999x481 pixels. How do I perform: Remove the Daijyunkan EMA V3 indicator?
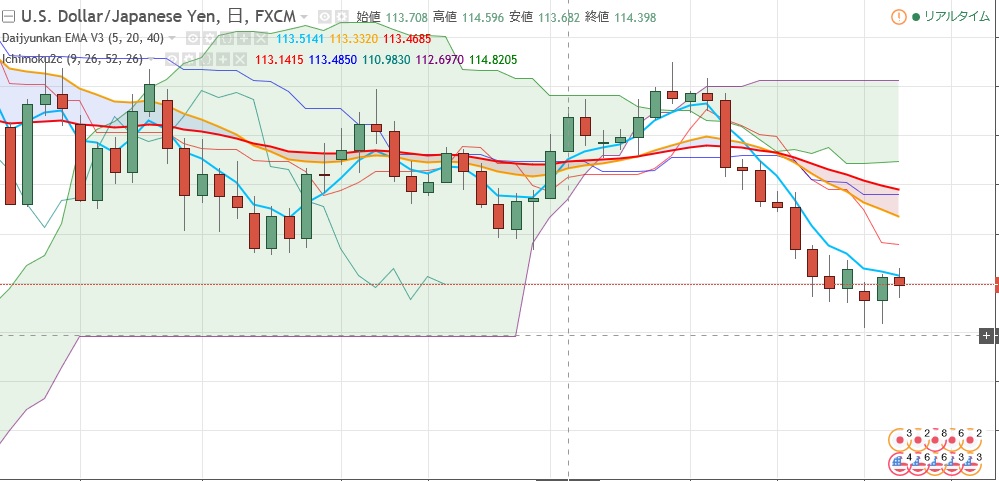pyautogui.click(x=260, y=38)
